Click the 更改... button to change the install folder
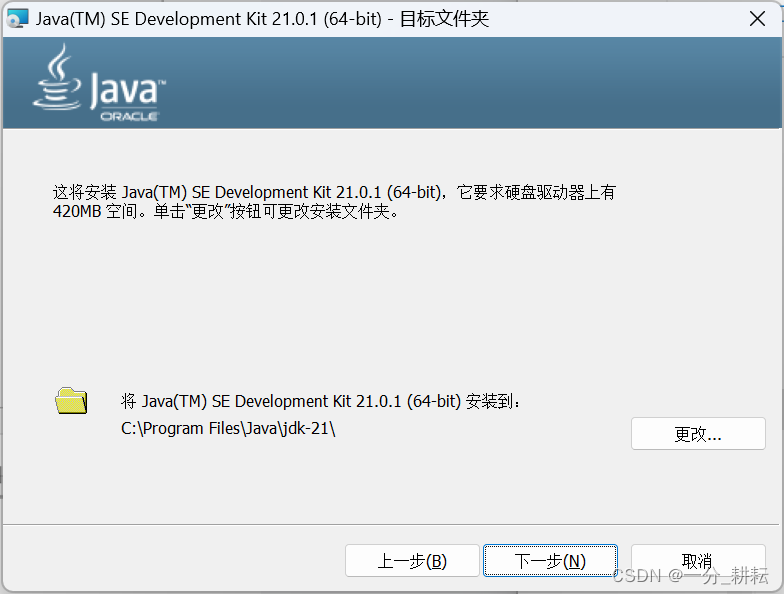The height and width of the screenshot is (594, 784). (698, 434)
